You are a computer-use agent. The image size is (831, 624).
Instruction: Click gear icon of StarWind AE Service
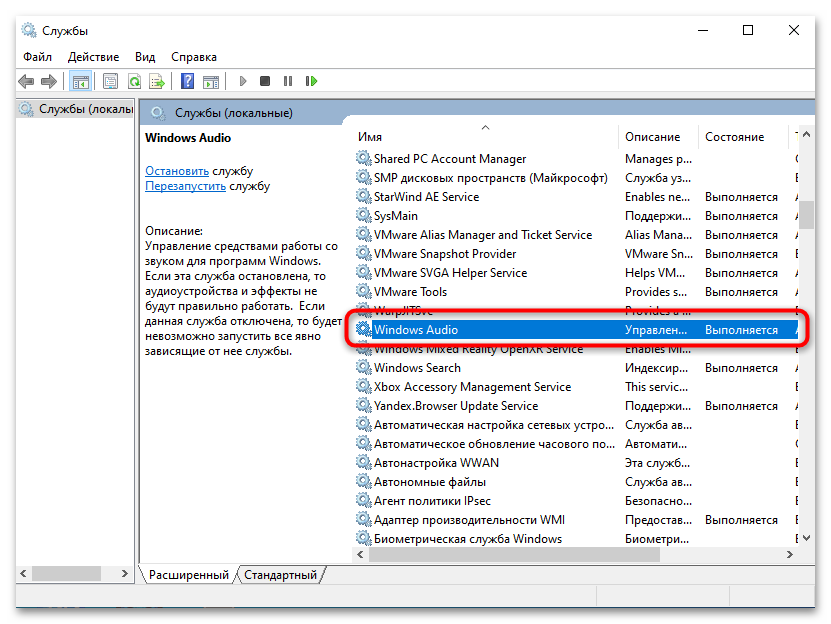tap(363, 196)
